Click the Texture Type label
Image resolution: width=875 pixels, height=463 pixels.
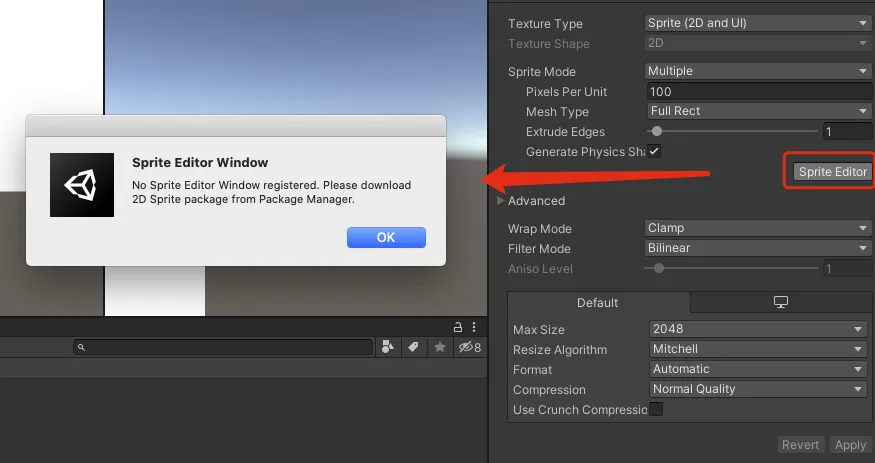pyautogui.click(x=545, y=23)
